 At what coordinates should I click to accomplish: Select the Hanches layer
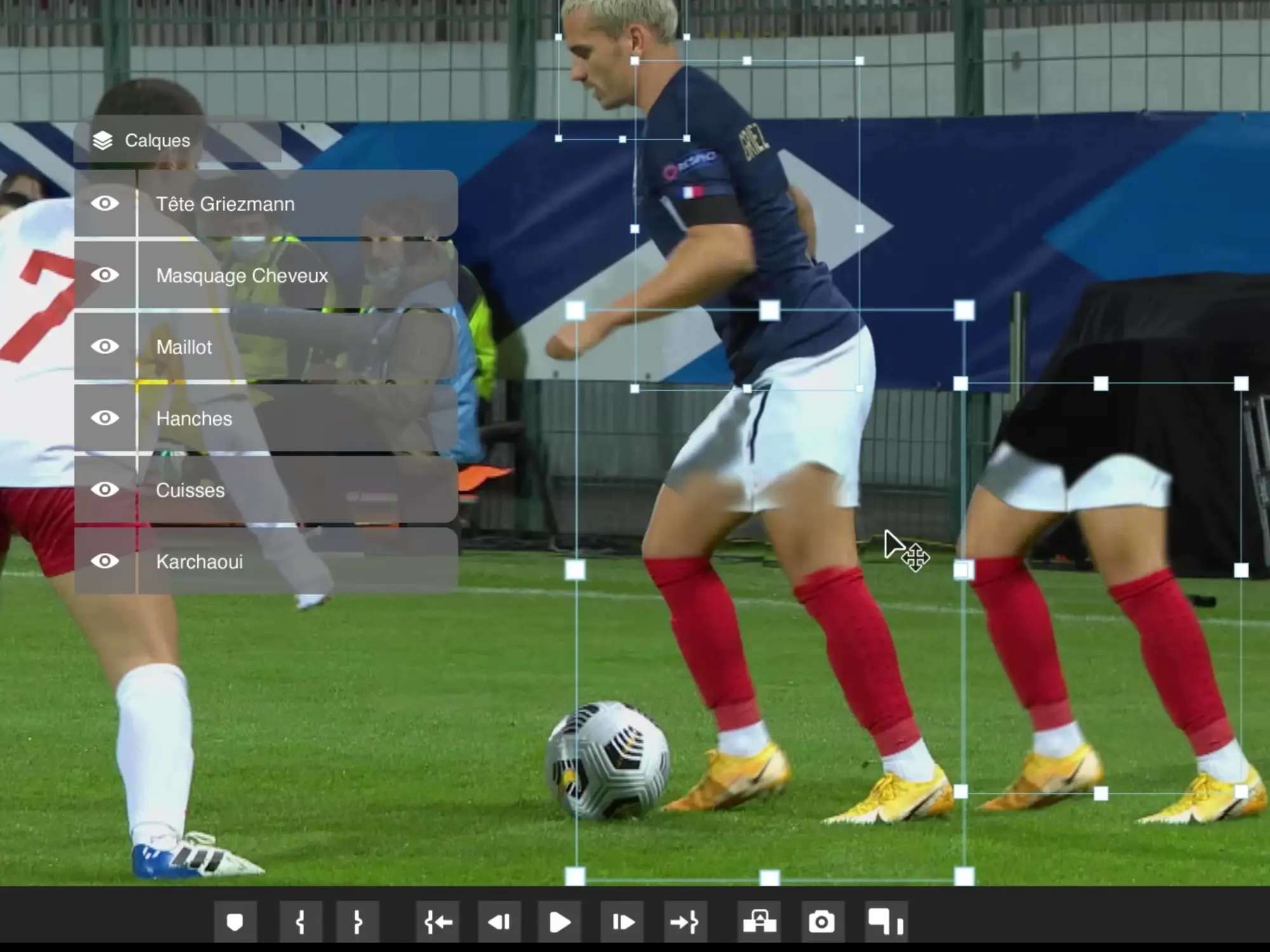tap(194, 419)
